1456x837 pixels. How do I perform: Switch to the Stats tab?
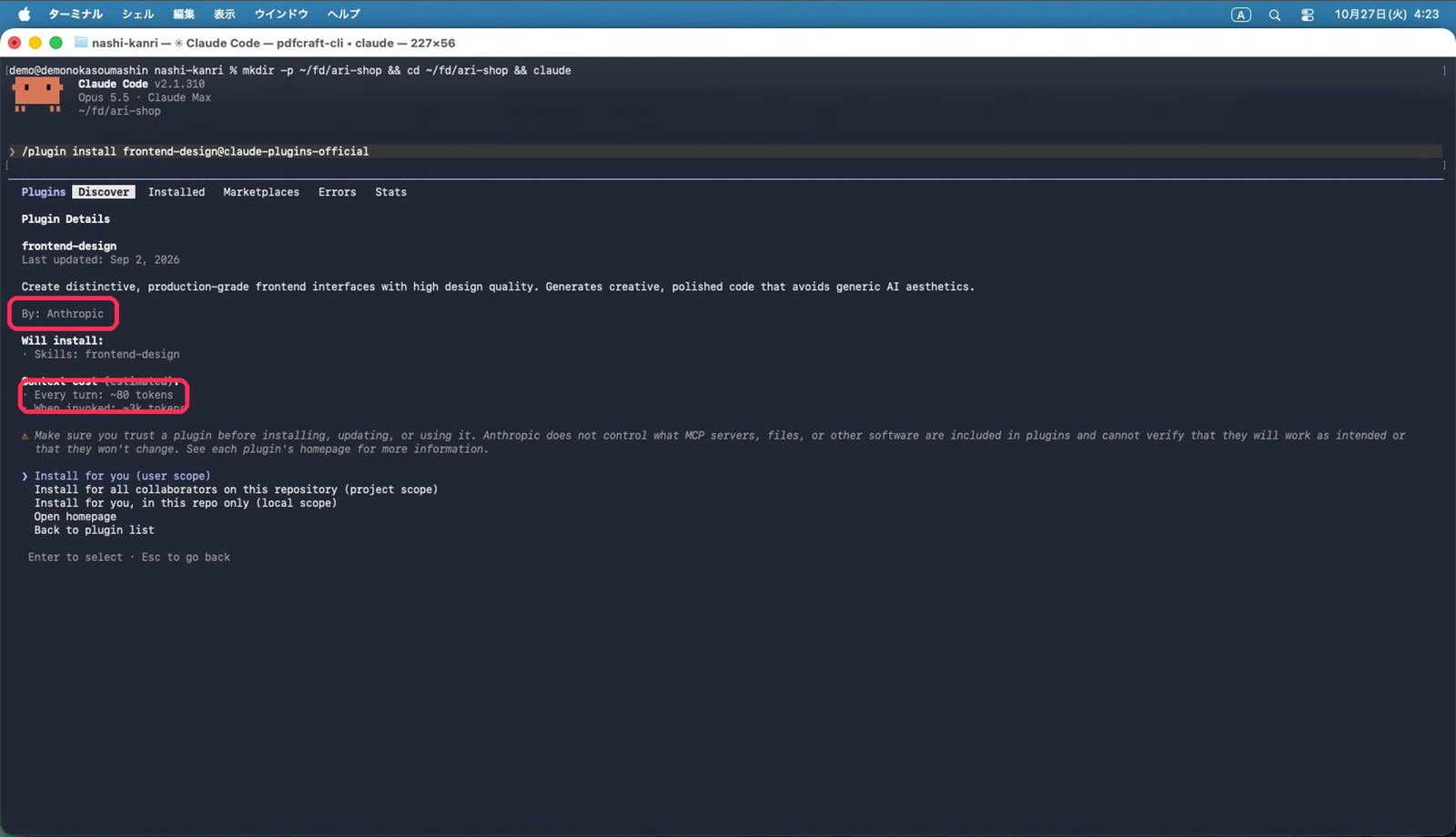[390, 192]
